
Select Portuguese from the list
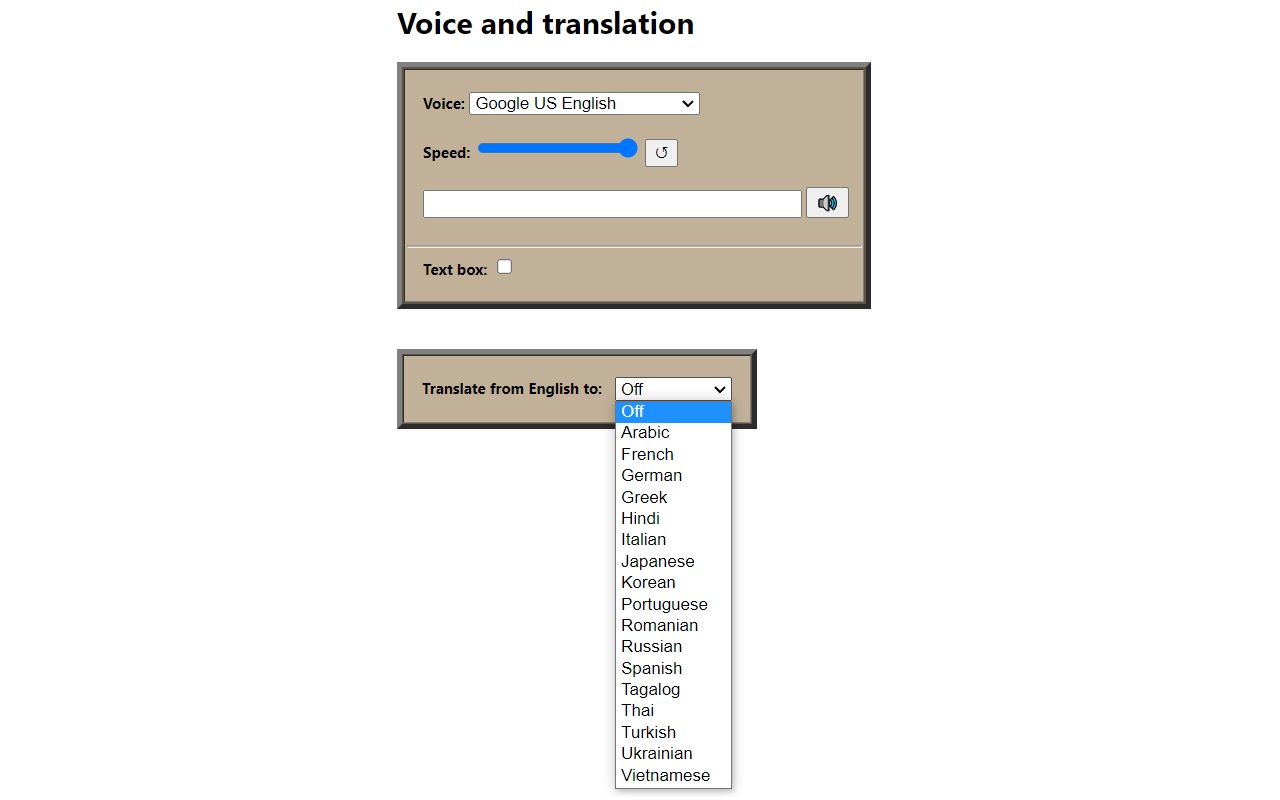[664, 604]
